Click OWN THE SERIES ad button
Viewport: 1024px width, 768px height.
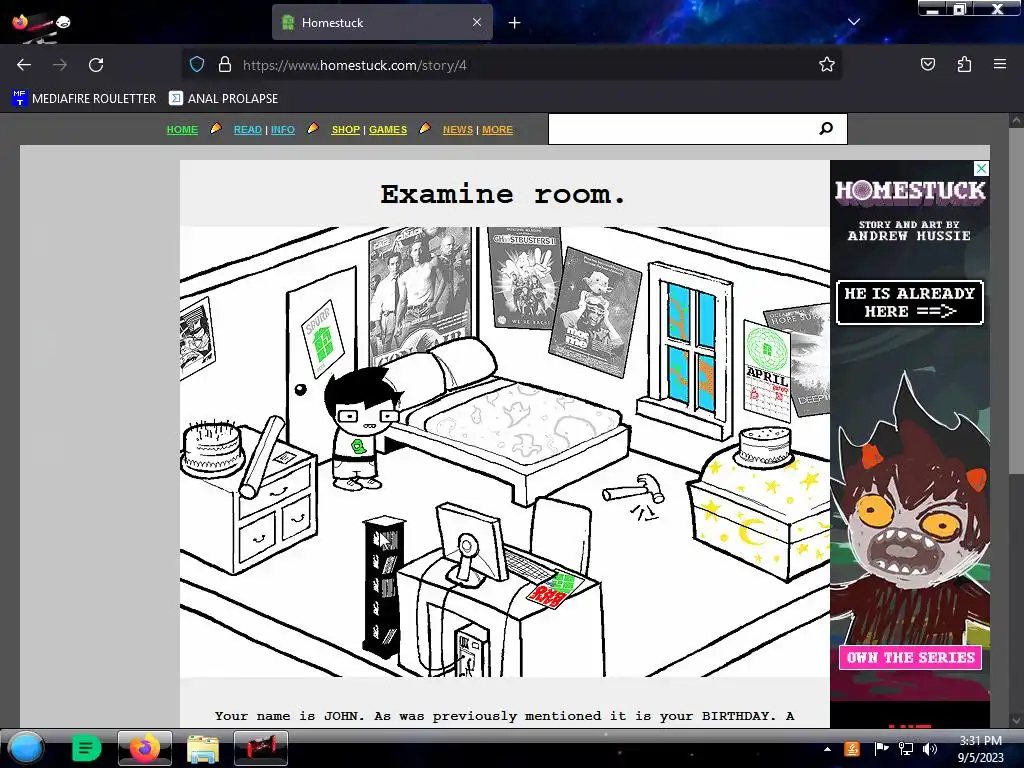coord(910,657)
